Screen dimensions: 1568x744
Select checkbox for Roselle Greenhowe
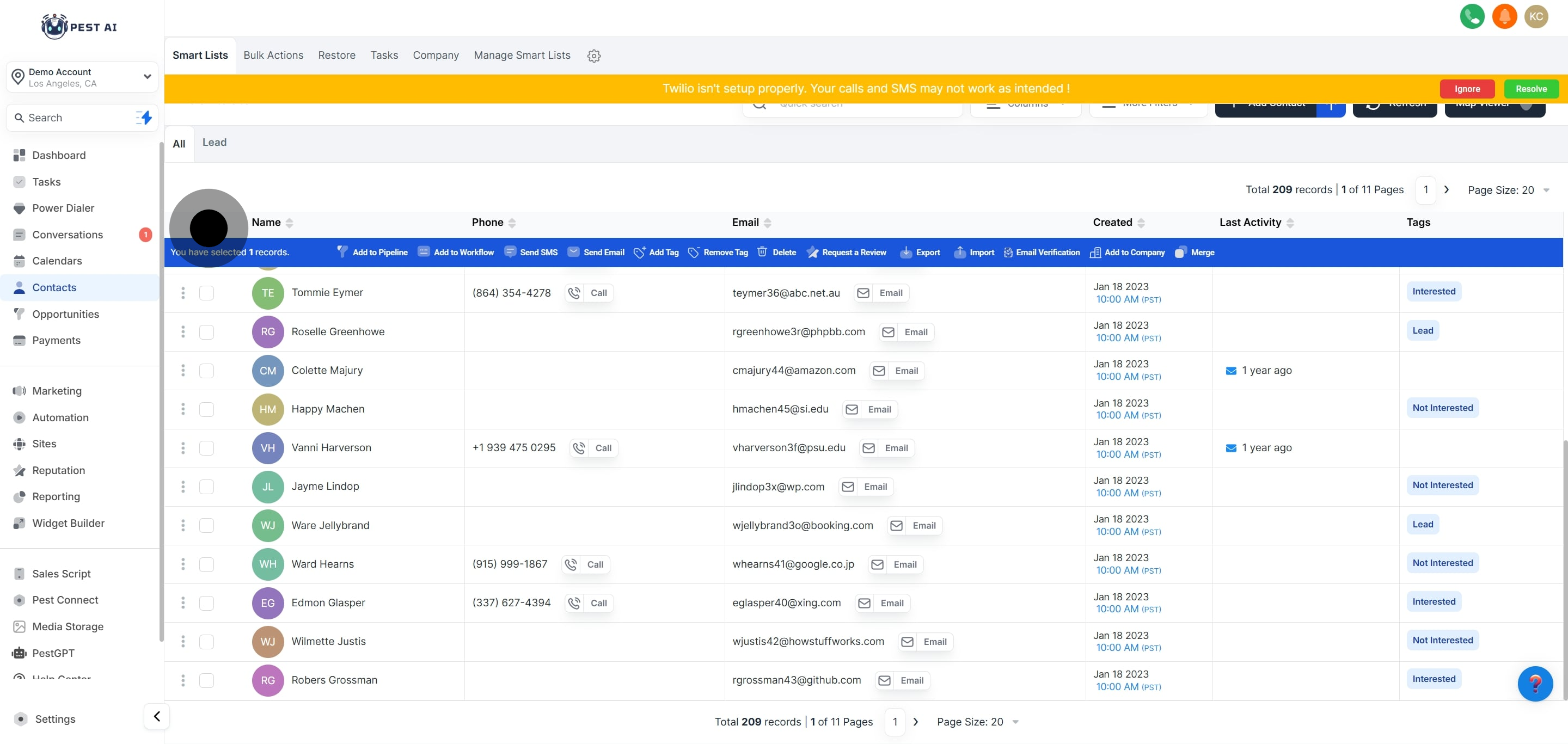(x=206, y=331)
